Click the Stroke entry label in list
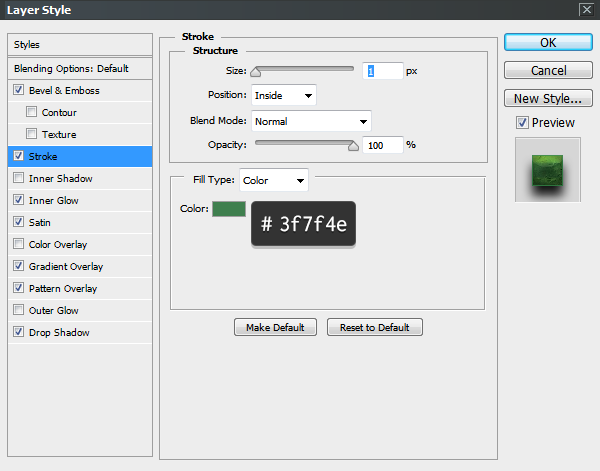 tap(43, 156)
